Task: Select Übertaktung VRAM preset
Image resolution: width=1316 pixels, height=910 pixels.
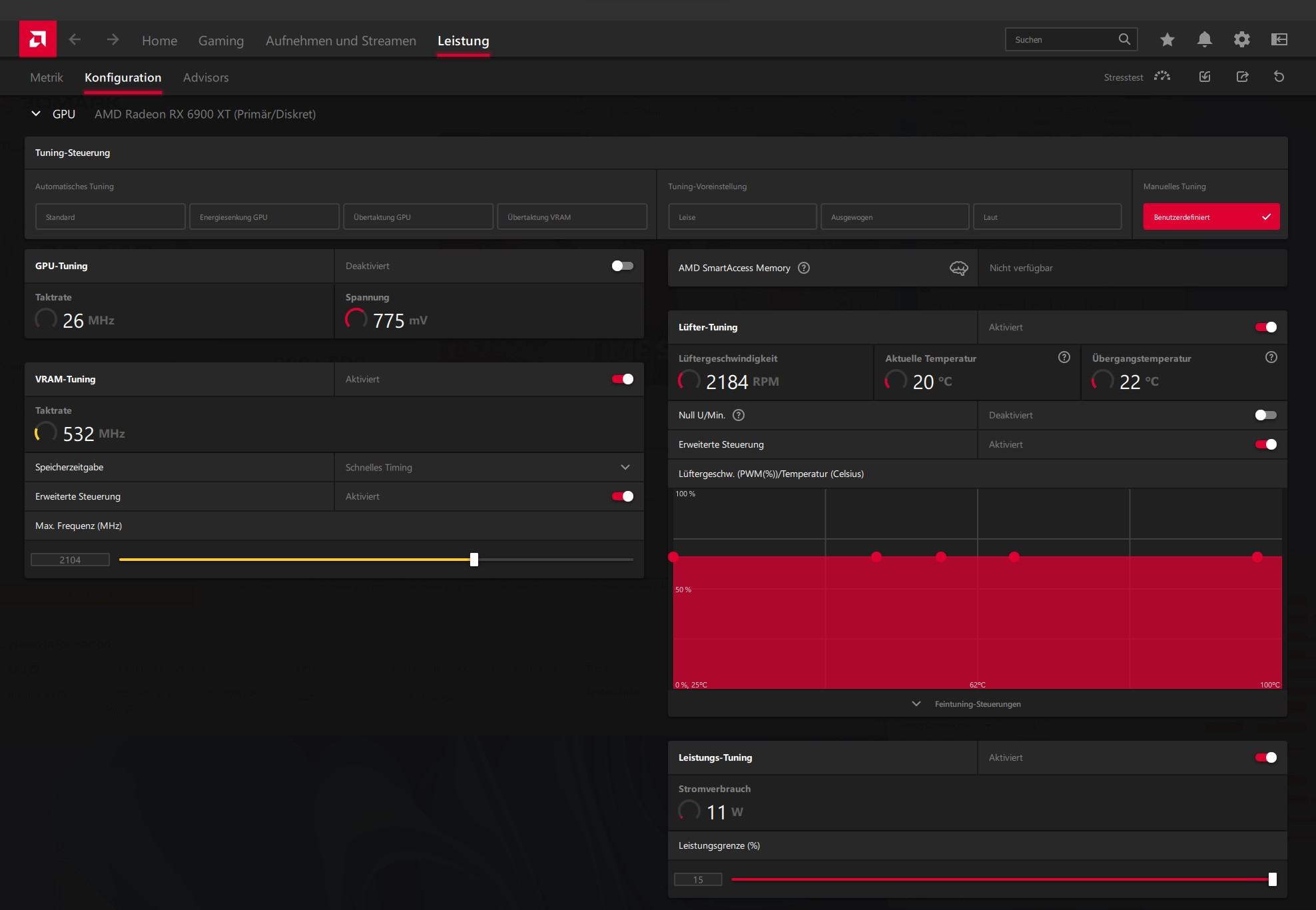Action: 571,217
